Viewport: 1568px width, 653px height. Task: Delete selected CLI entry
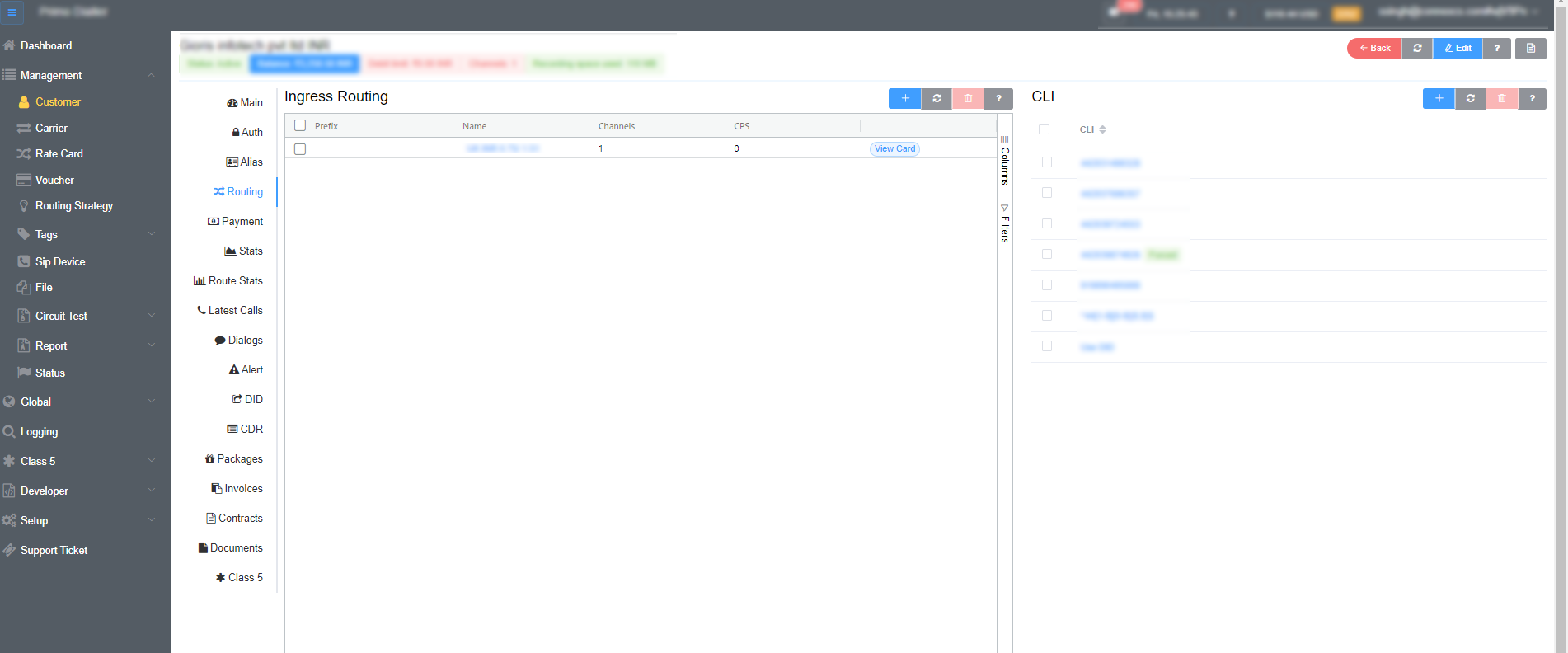(x=1502, y=98)
